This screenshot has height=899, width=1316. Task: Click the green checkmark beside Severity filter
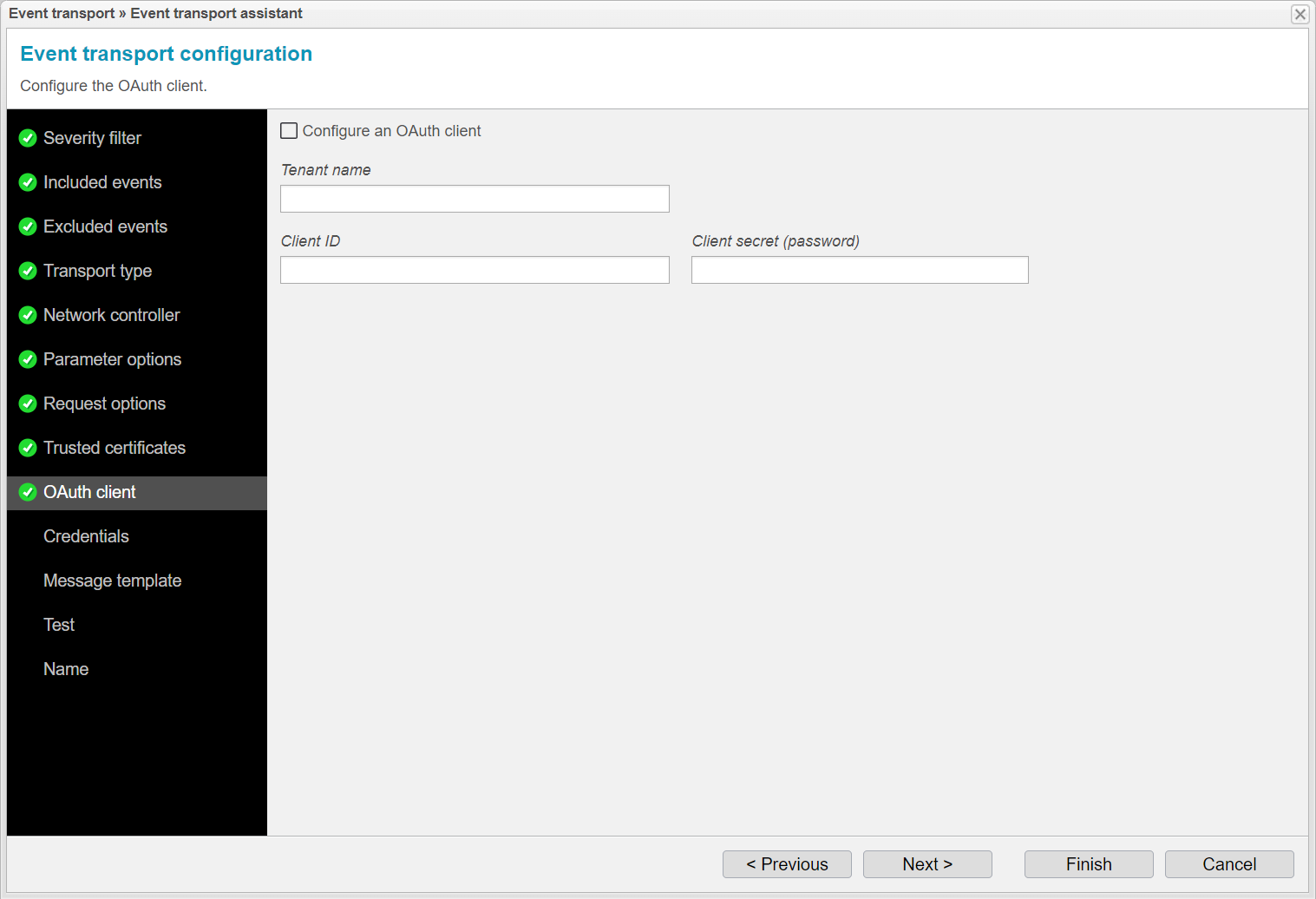tap(27, 138)
